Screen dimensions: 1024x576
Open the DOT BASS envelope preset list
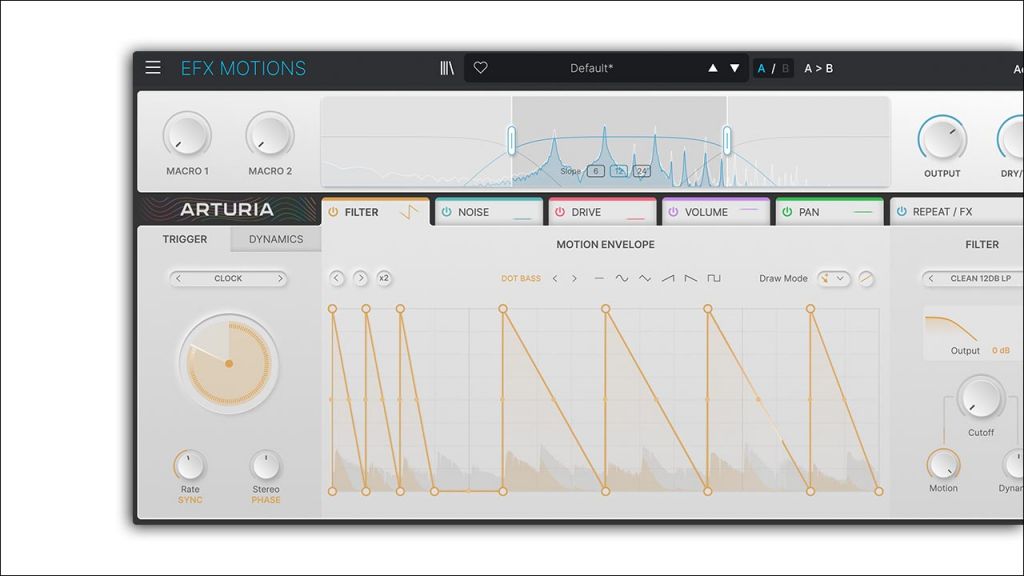pos(520,278)
